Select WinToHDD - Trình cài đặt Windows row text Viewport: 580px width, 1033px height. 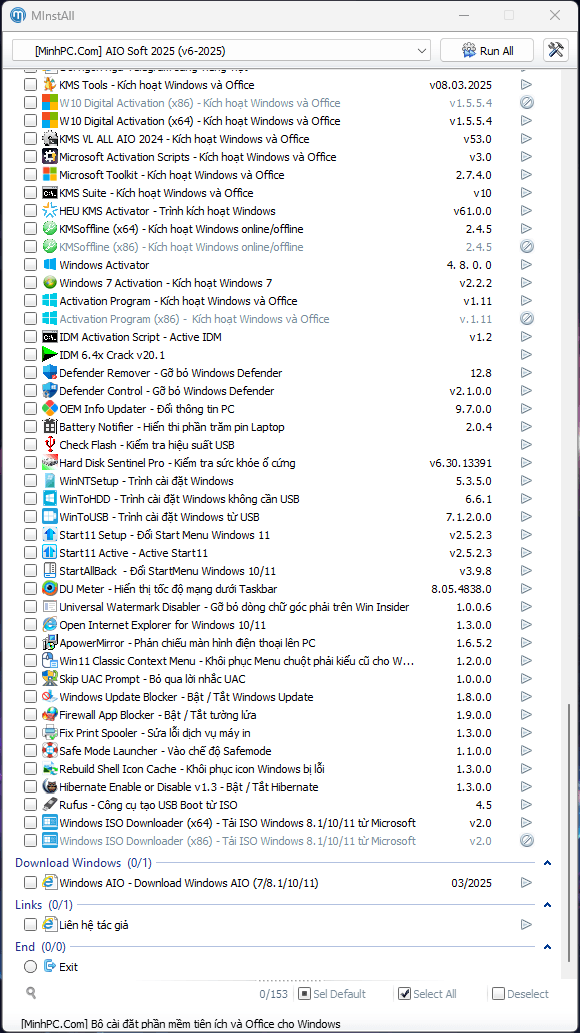(179, 499)
